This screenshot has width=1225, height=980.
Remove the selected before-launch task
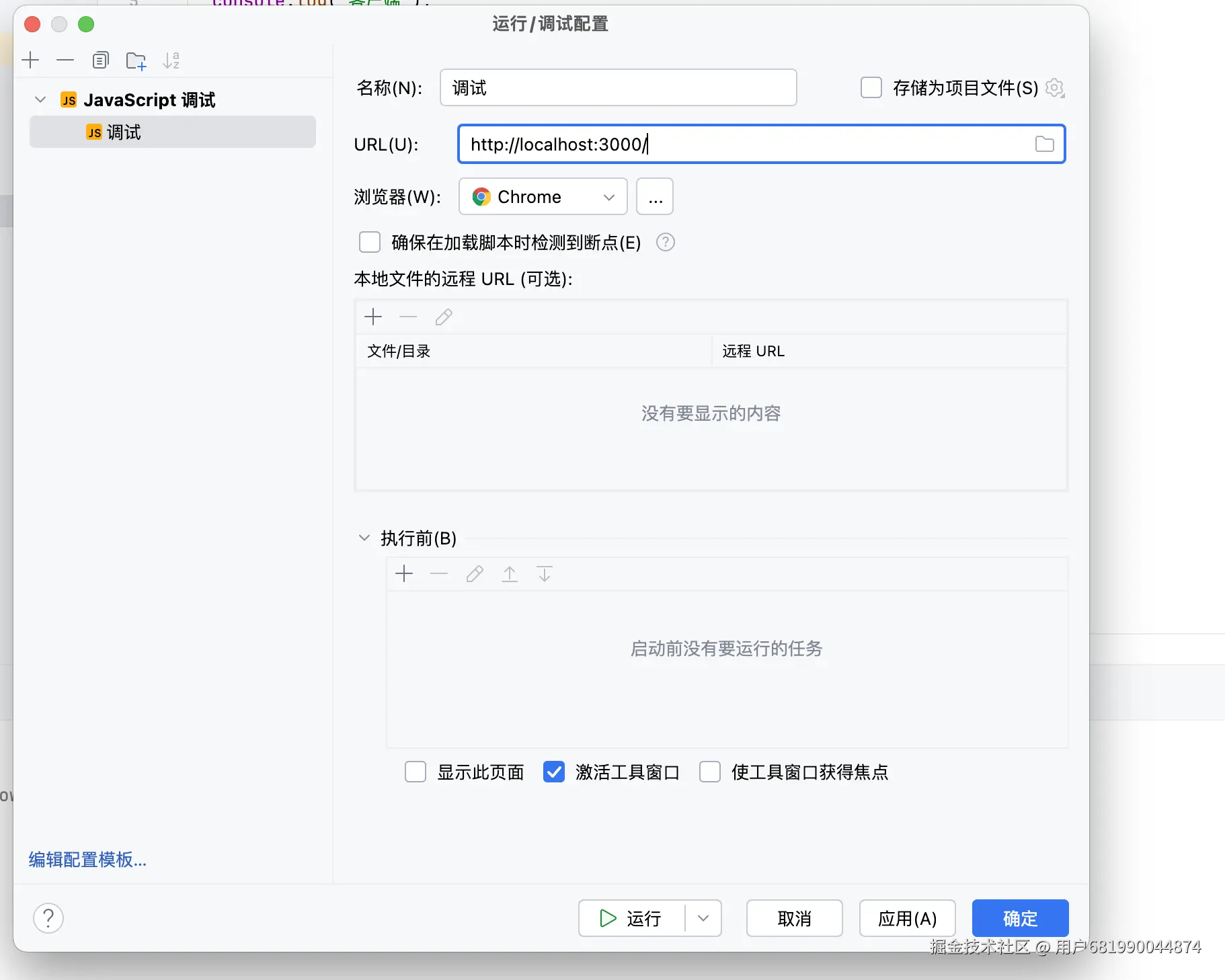439,573
